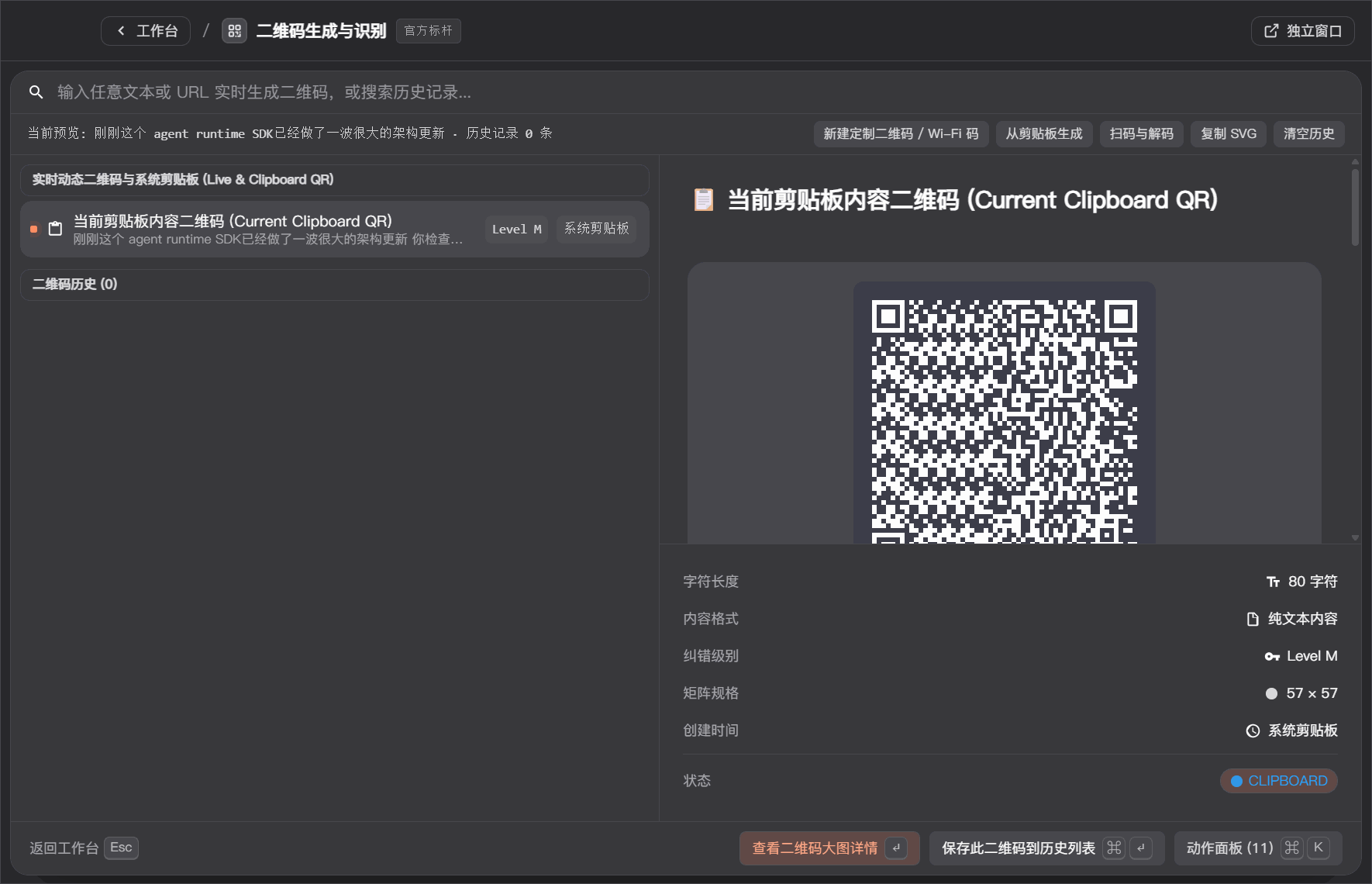Click the notepad emoji beside detail title

click(x=703, y=200)
